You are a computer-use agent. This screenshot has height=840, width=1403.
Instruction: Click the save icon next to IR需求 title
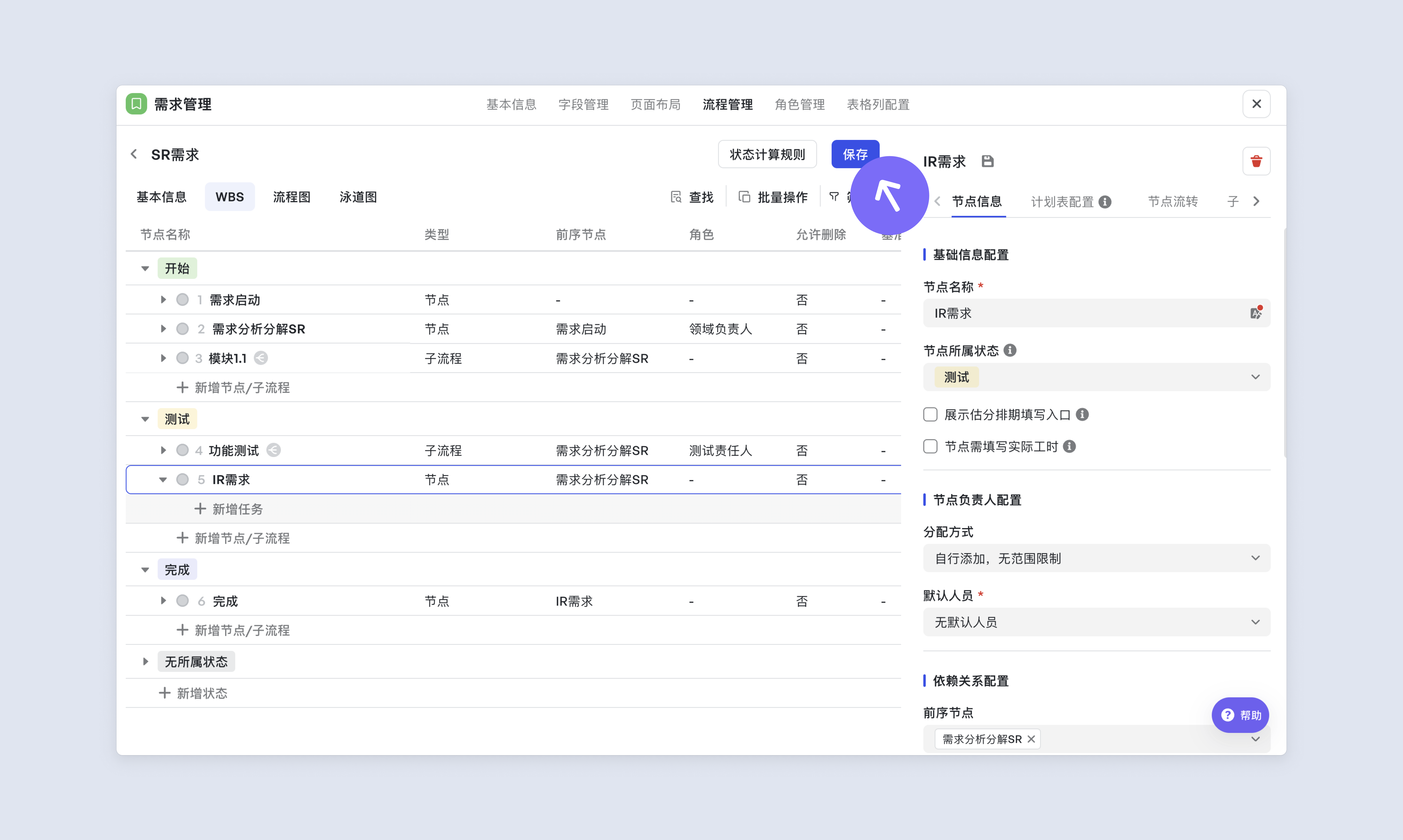987,161
